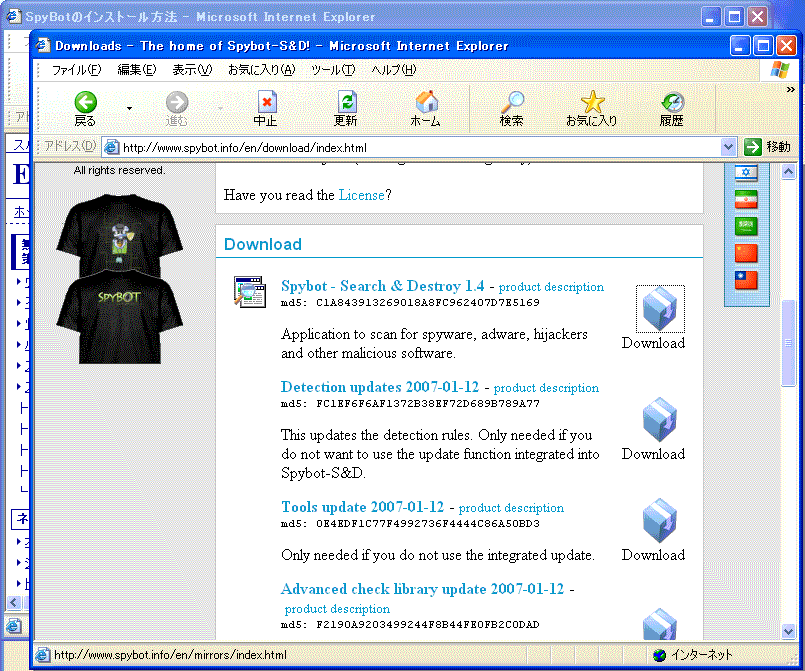This screenshot has height=671, width=805.
Task: Open the Detection updates 2007-01-12 link
Action: [380, 387]
